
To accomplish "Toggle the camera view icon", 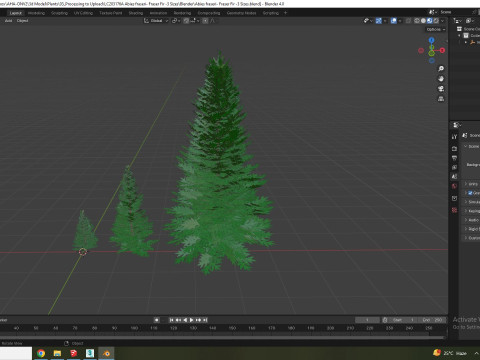I will pos(441,89).
